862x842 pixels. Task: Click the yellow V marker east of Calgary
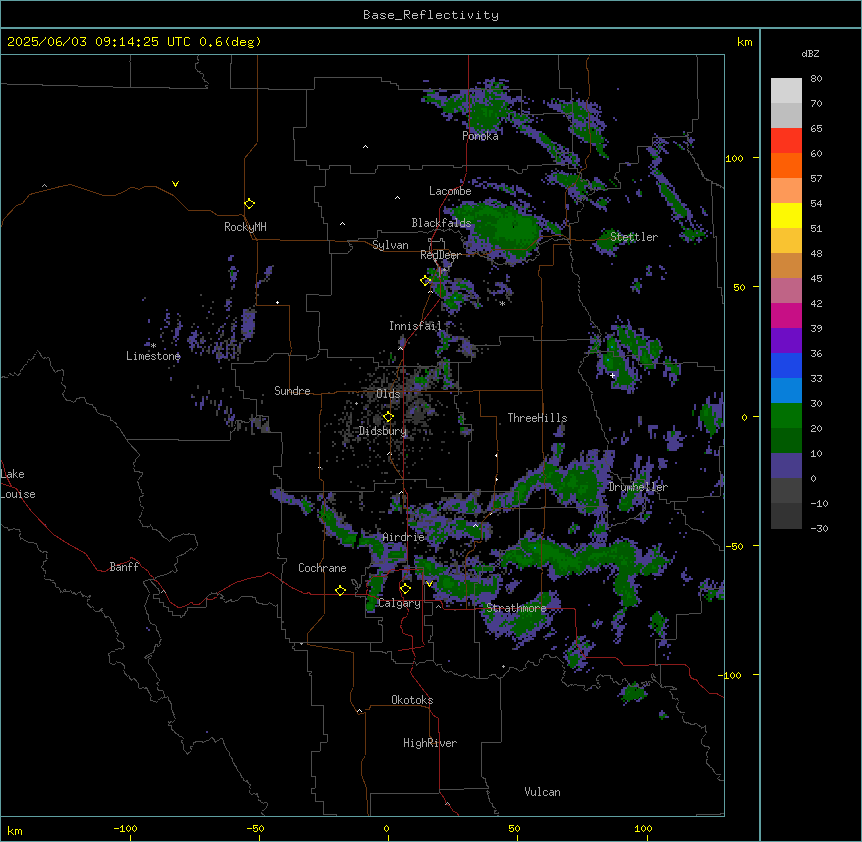coord(429,584)
